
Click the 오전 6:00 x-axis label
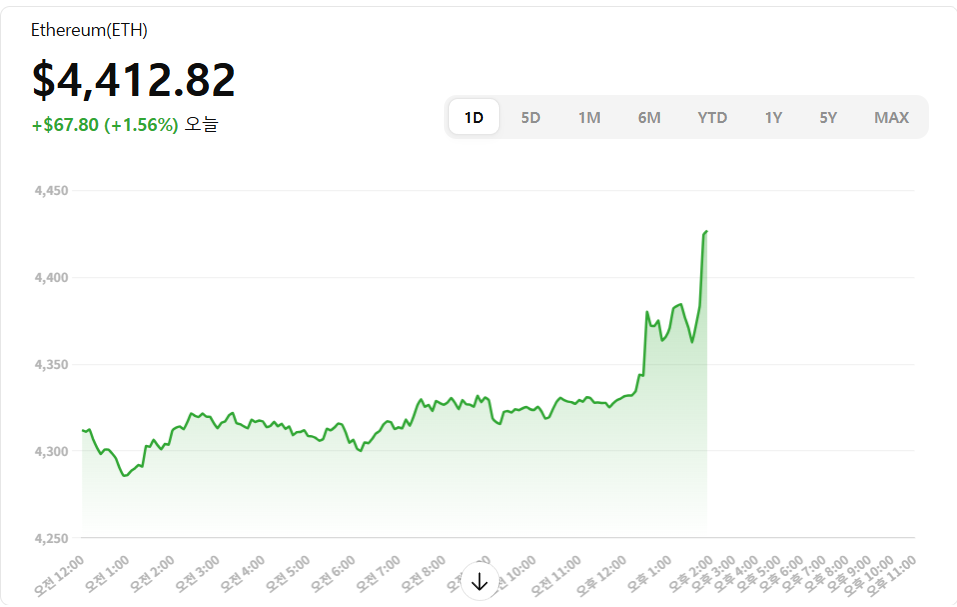coord(332,574)
